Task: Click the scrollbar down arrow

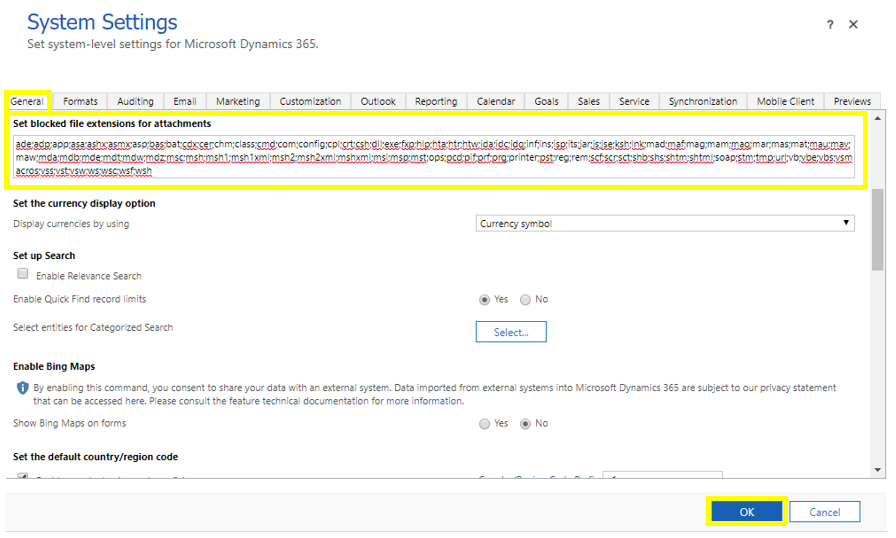Action: pyautogui.click(x=878, y=470)
